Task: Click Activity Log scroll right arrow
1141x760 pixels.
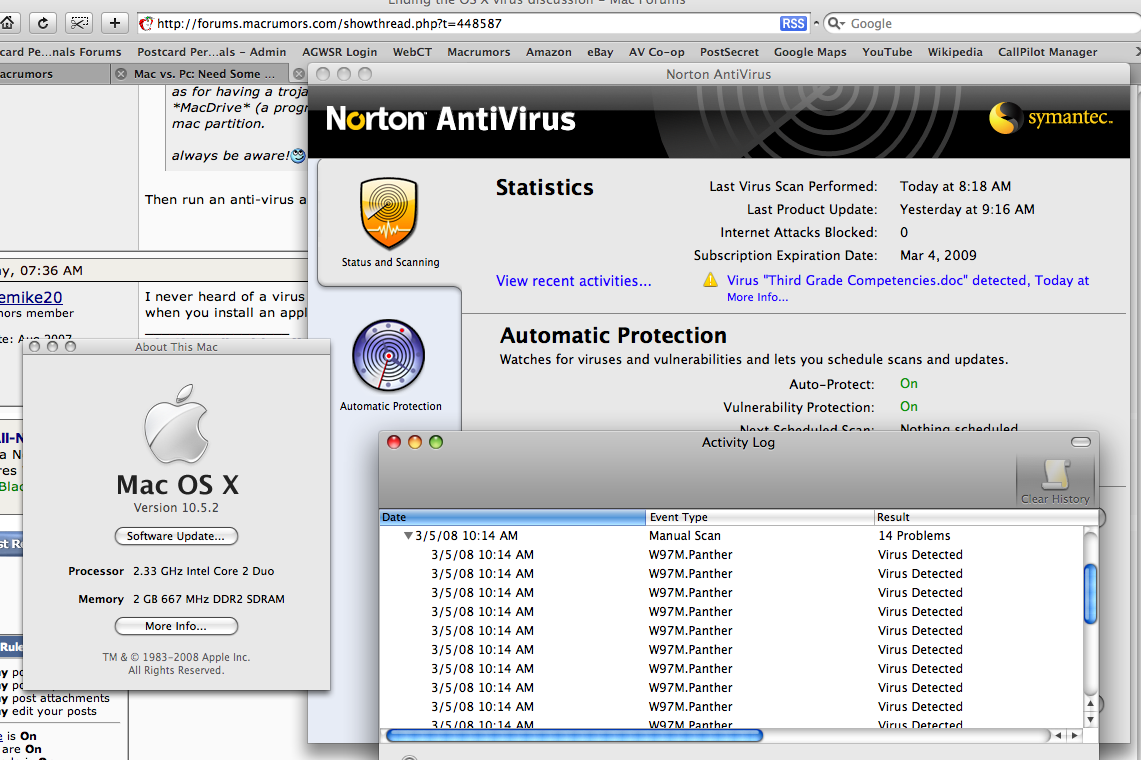Action: click(1074, 735)
